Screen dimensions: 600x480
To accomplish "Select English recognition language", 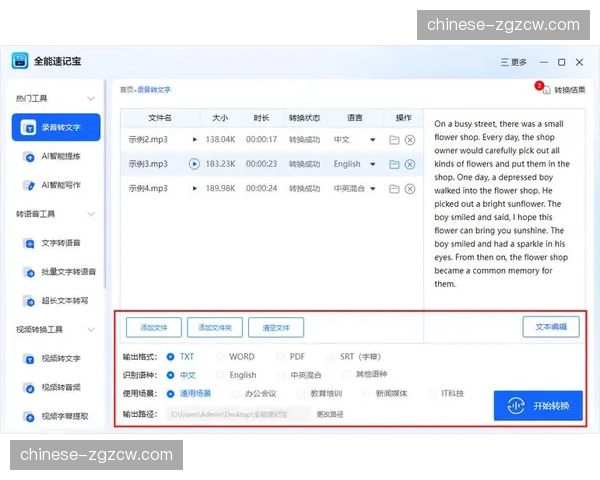I will pyautogui.click(x=220, y=375).
